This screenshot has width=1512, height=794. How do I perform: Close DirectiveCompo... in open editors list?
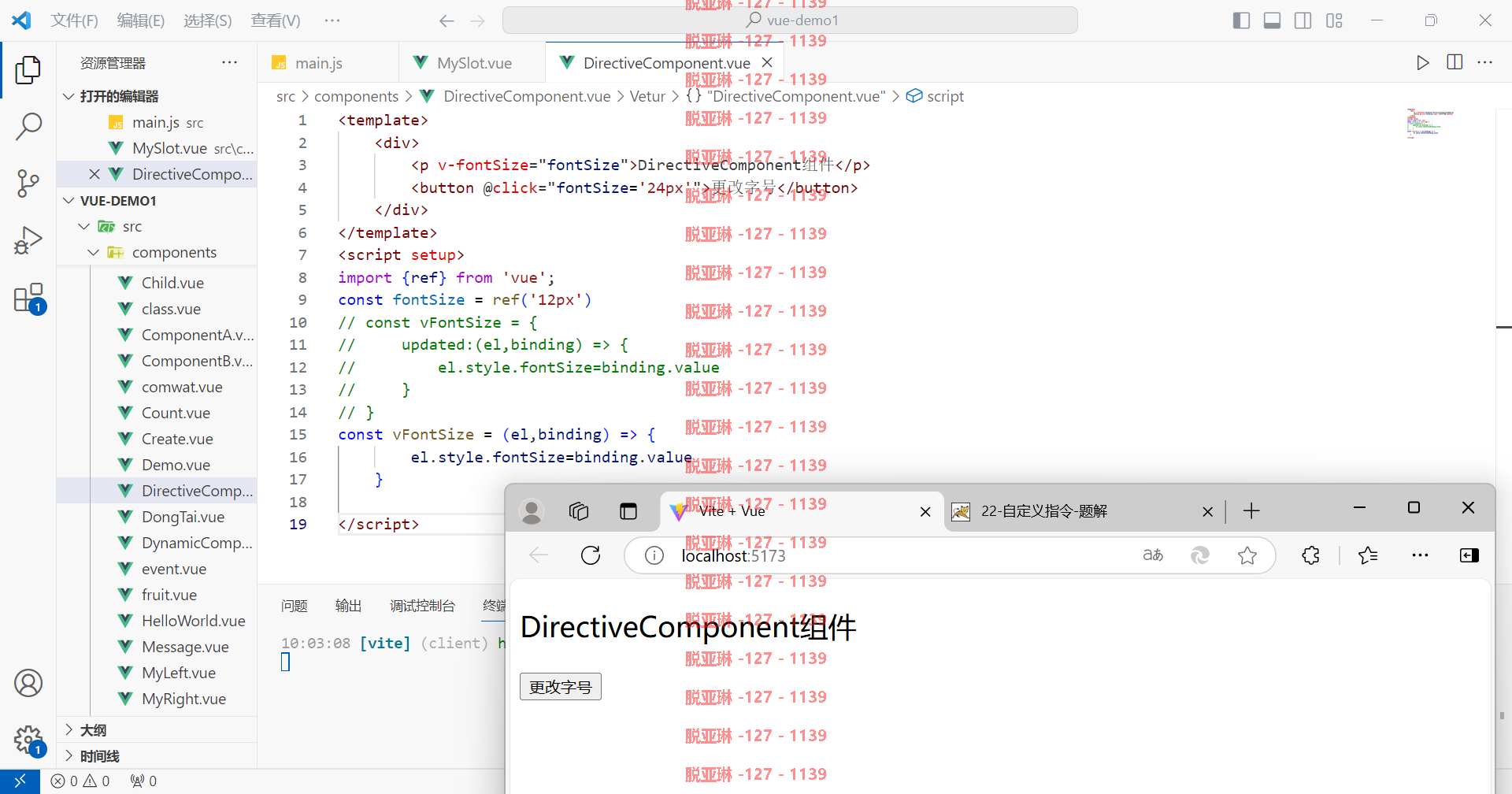pyautogui.click(x=94, y=174)
